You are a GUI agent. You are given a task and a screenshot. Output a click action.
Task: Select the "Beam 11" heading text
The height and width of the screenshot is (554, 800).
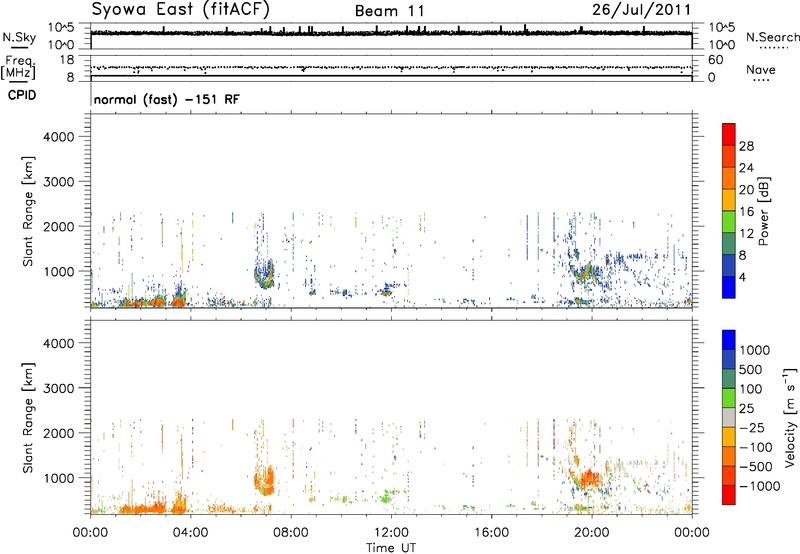coord(389,11)
